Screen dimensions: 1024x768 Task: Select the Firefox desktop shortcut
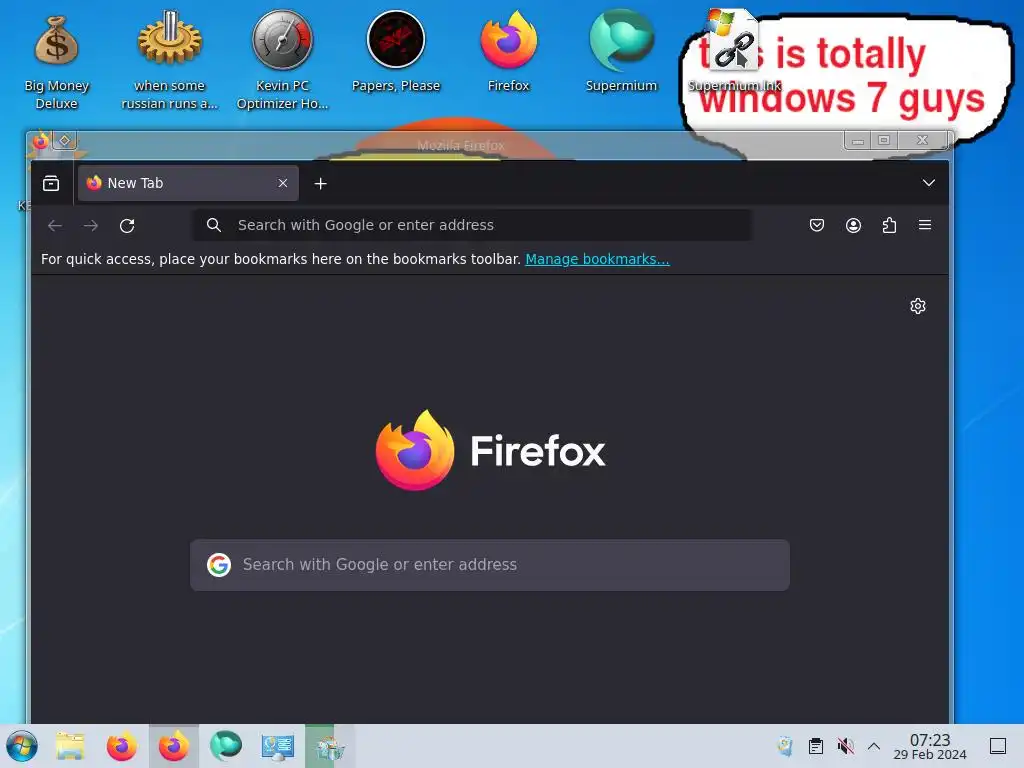pos(508,52)
